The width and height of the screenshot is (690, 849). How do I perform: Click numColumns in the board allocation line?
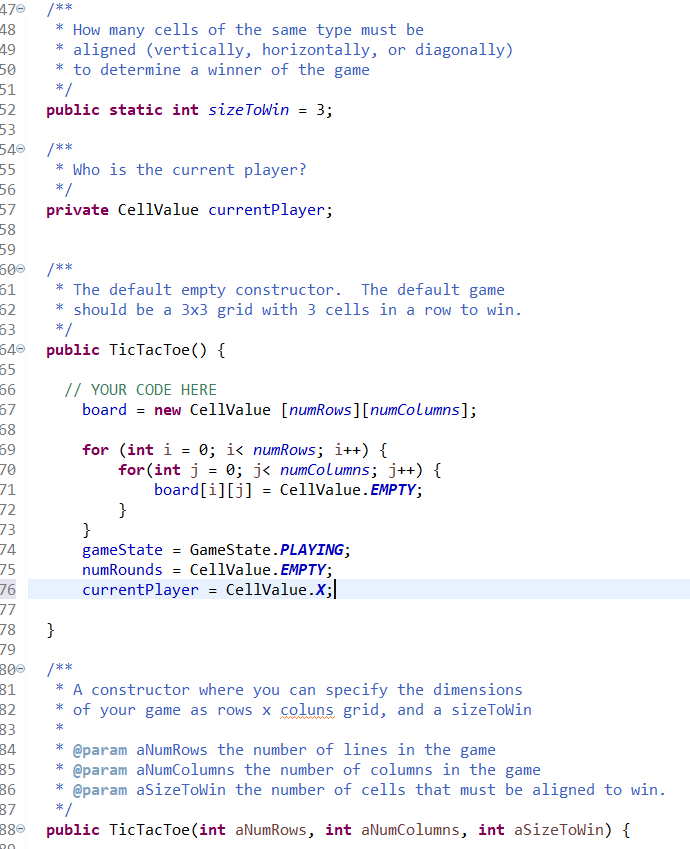click(x=415, y=410)
